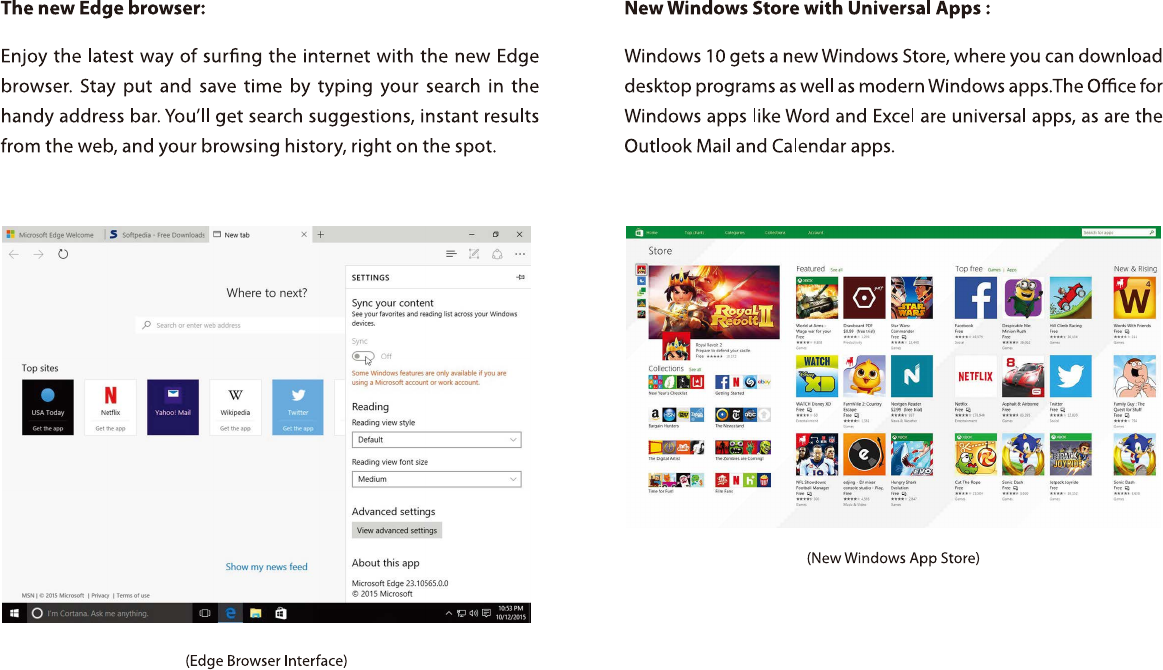Click the taskbar clock showing 10:53 PM
The height and width of the screenshot is (670, 1163).
(510, 613)
